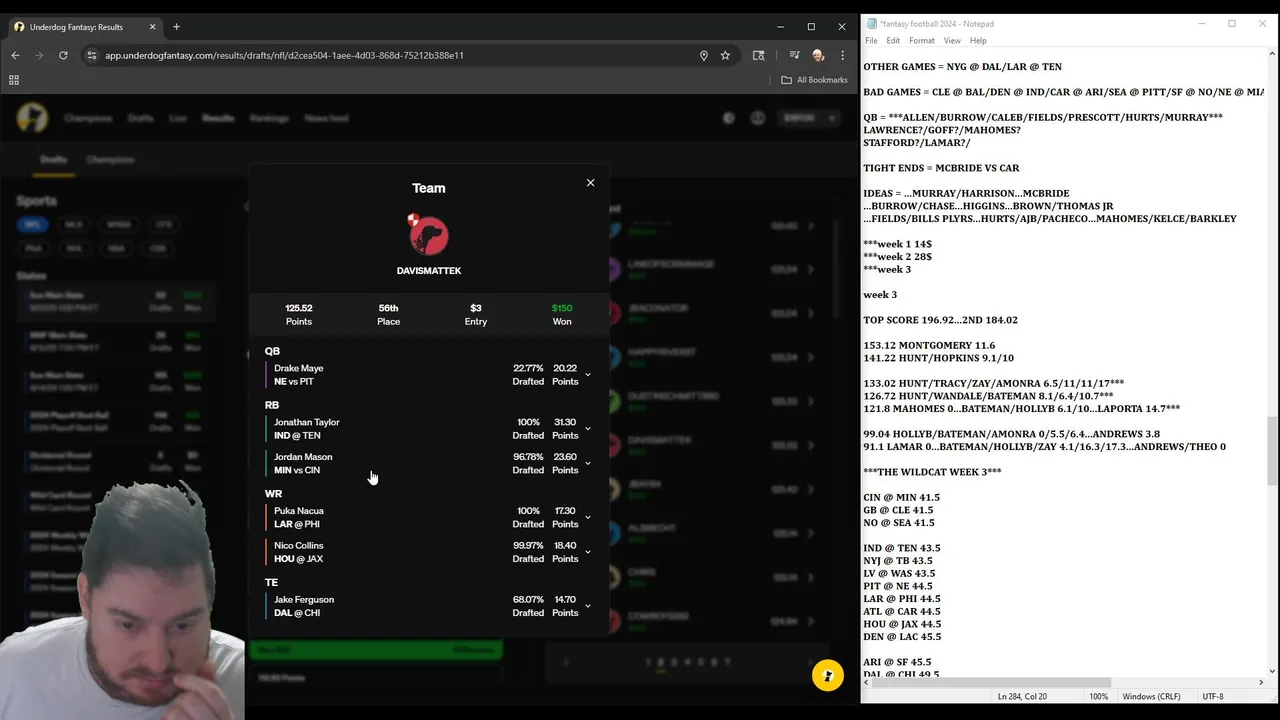The height and width of the screenshot is (720, 1280).
Task: Click the location permission icon in address bar
Action: pos(704,55)
